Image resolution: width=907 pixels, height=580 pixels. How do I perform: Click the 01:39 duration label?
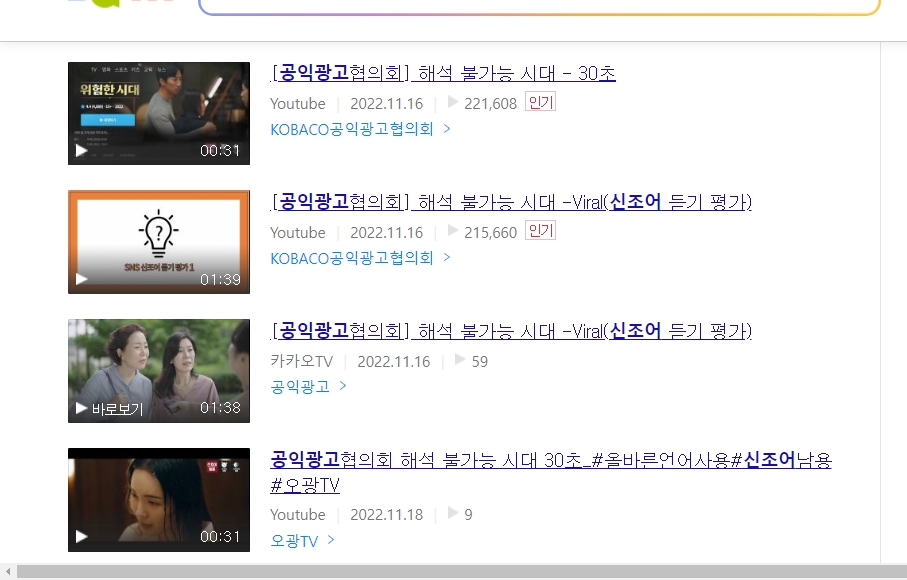coord(220,279)
